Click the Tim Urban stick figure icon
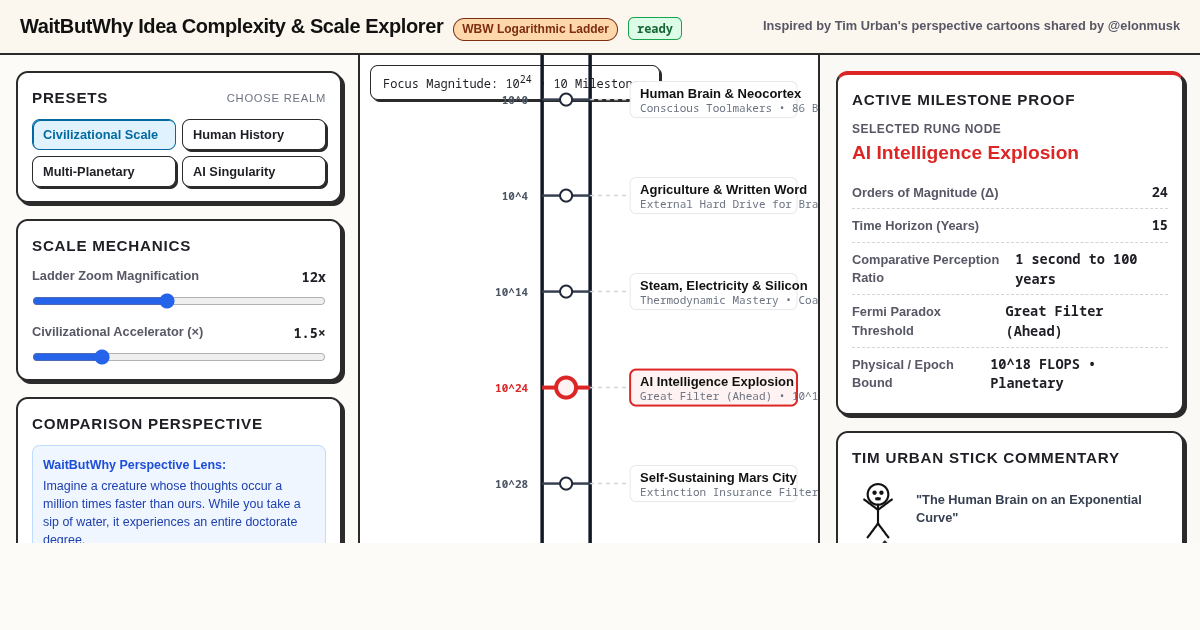 878,512
